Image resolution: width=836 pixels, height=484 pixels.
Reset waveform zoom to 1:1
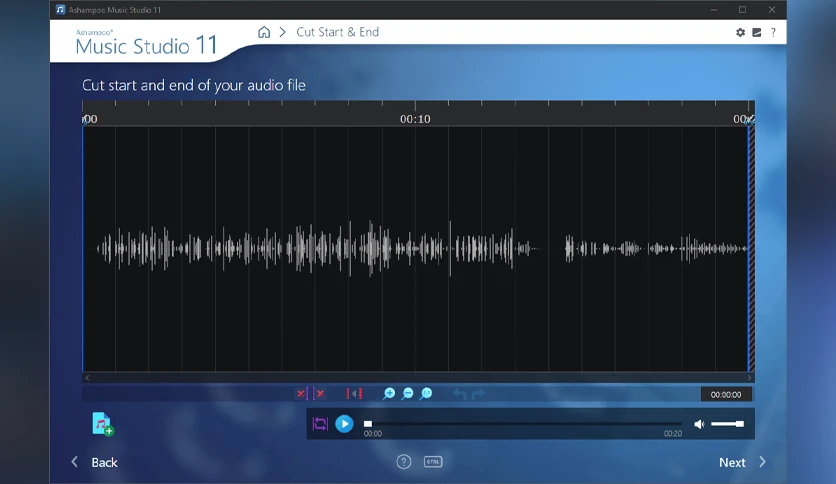pos(426,394)
